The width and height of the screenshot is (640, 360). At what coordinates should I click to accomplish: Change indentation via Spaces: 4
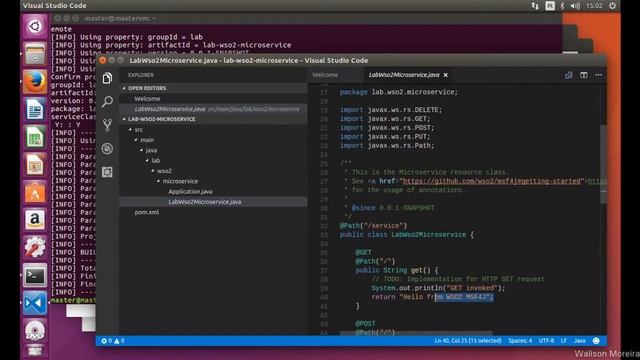point(520,340)
